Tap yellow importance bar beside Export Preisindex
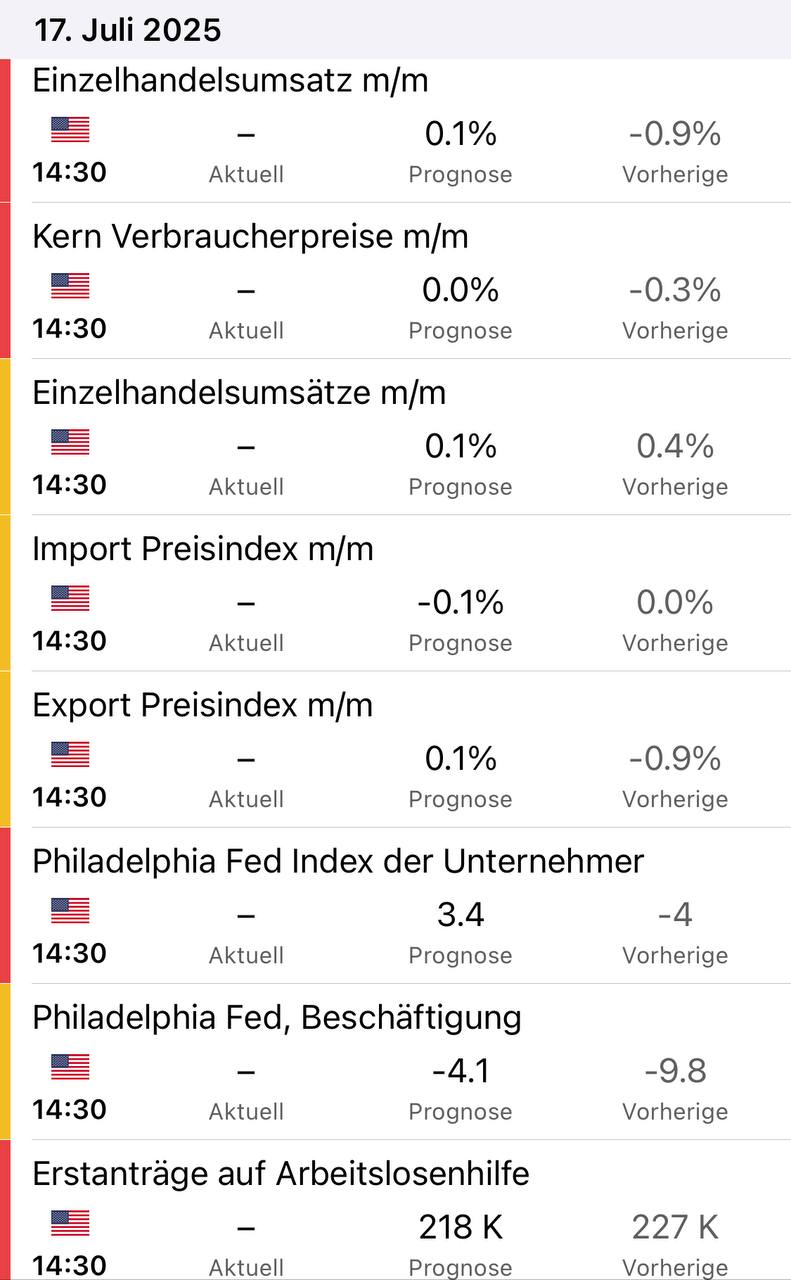 5,748
